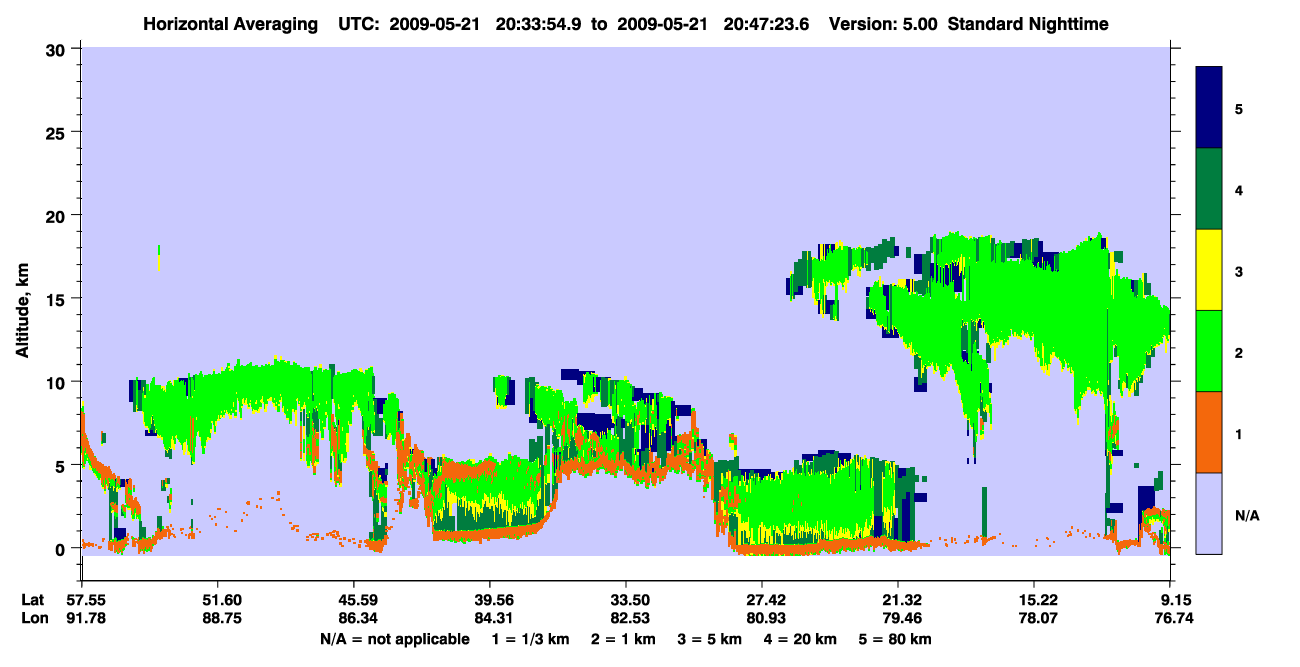The image size is (1300, 667).
Task: Click the latitude value 57.55
Action: (x=81, y=600)
